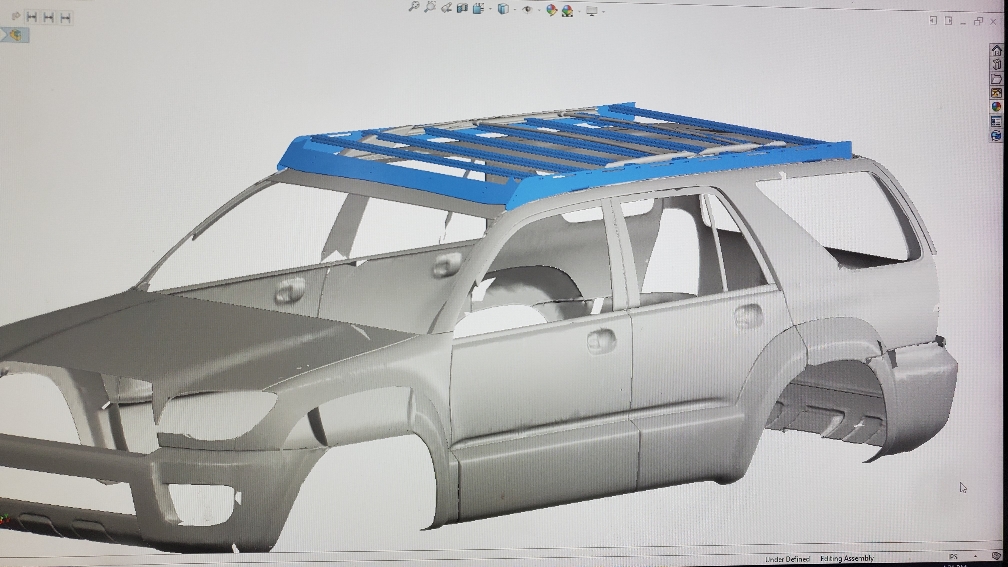
Task: Open the globe forum tab in task pane
Action: point(996,135)
